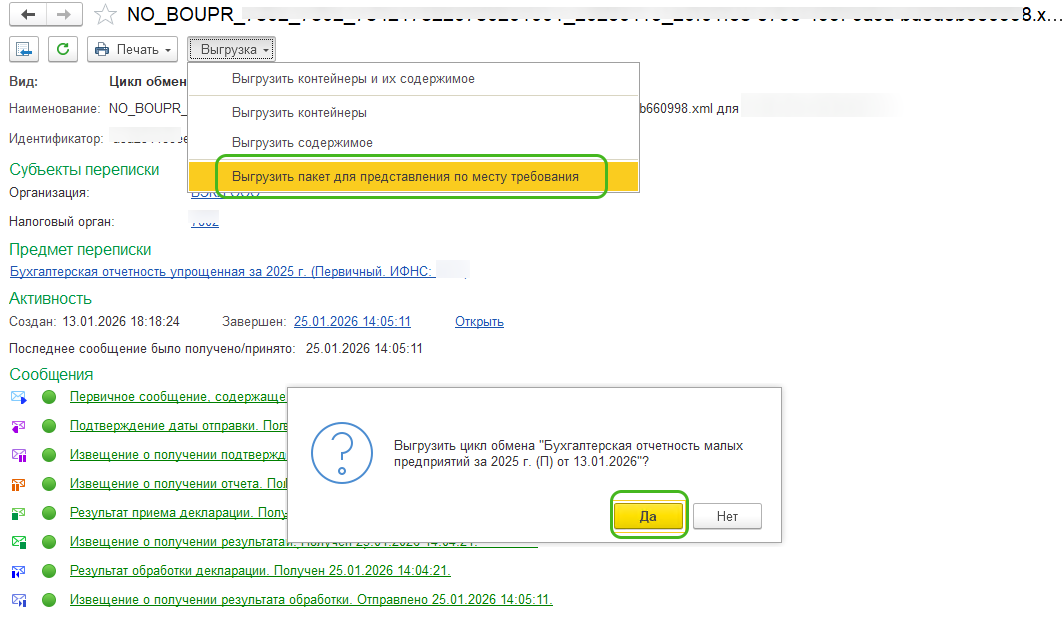Open the Налоговый орган code link
The width and height of the screenshot is (1064, 635).
pyautogui.click(x=204, y=221)
